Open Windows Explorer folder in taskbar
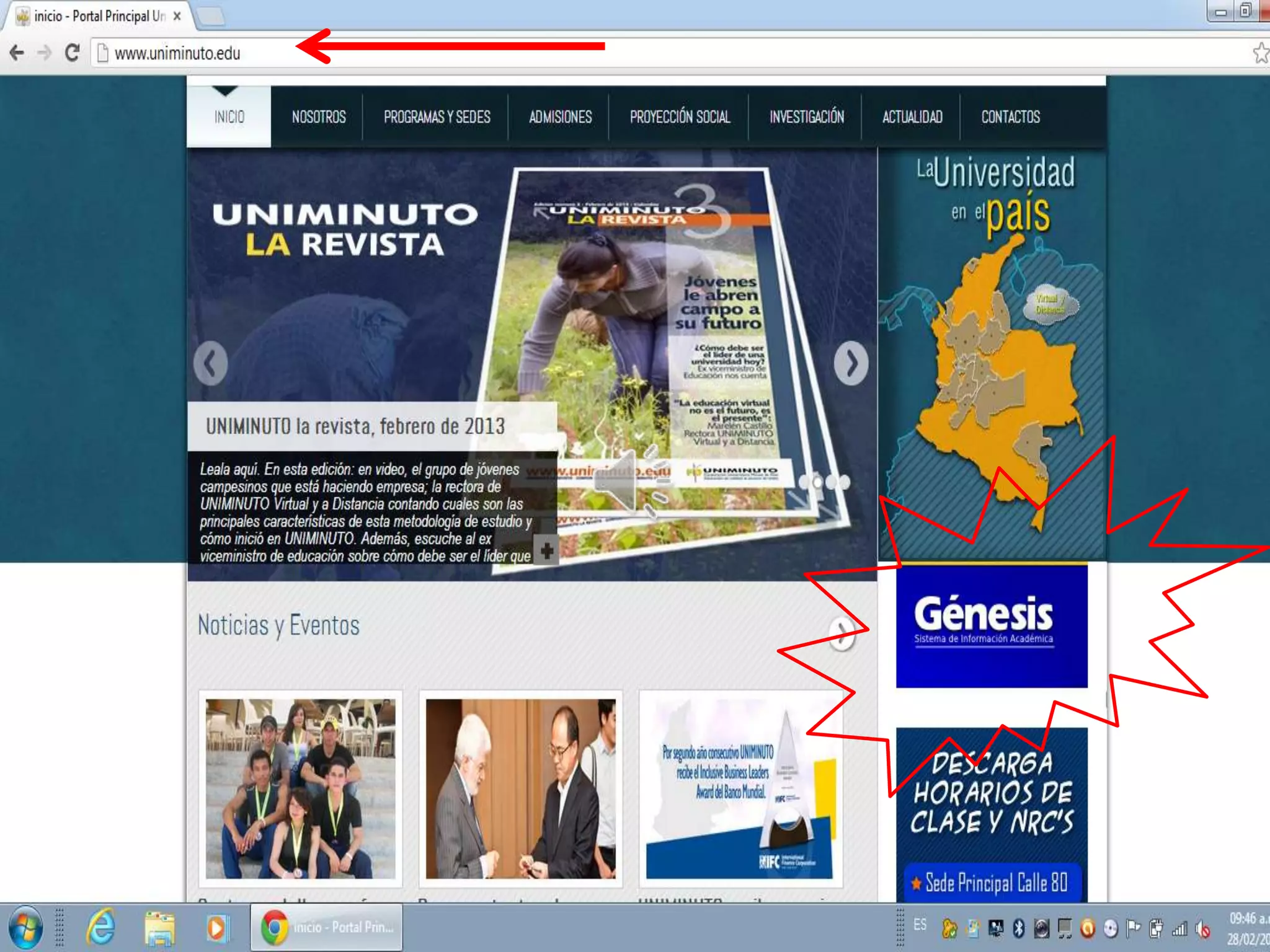This screenshot has height=952, width=1270. pyautogui.click(x=159, y=928)
